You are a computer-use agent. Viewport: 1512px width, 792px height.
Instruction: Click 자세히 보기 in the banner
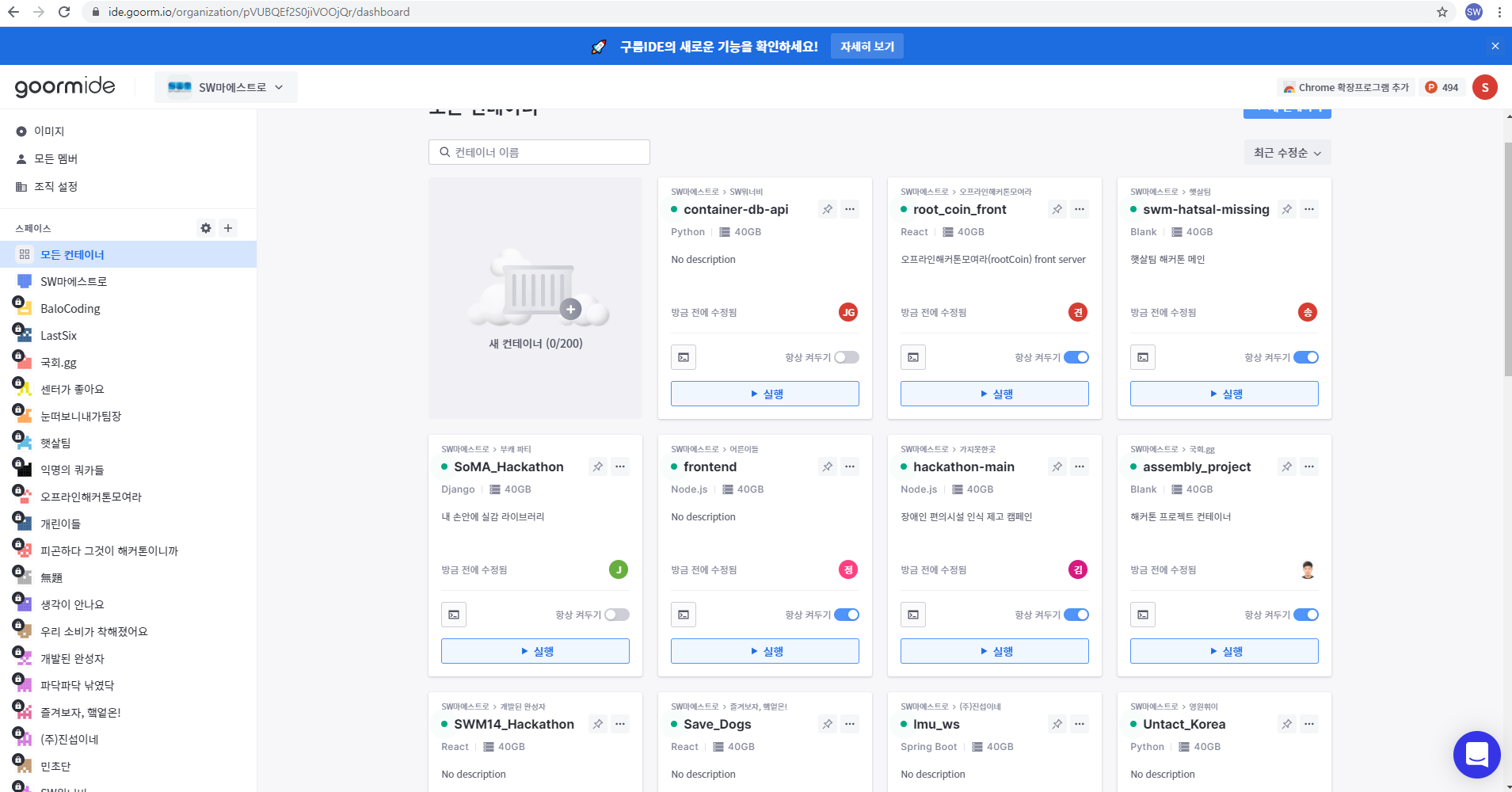click(866, 47)
